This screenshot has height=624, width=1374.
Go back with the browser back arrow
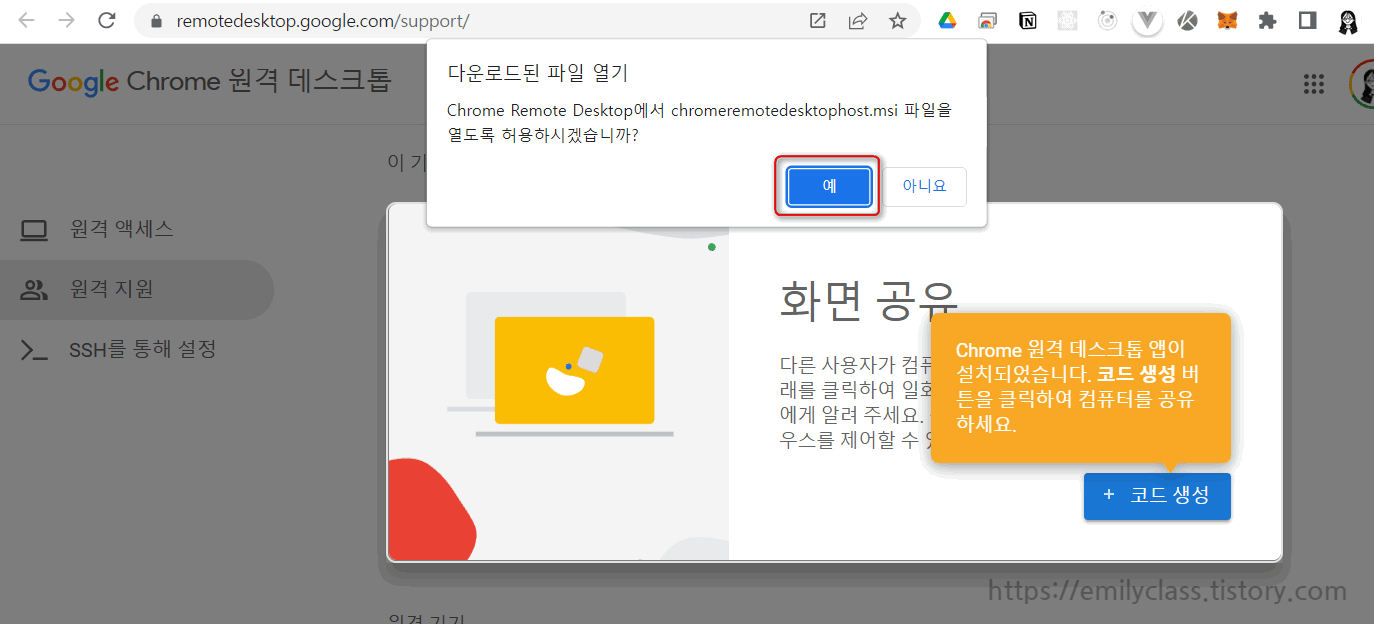pos(27,21)
